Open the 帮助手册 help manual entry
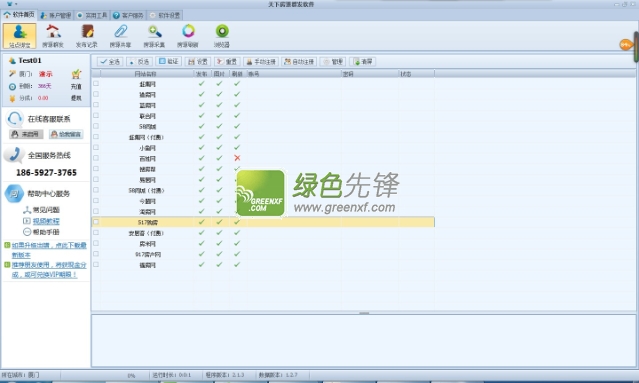639x383 pixels. 46,232
